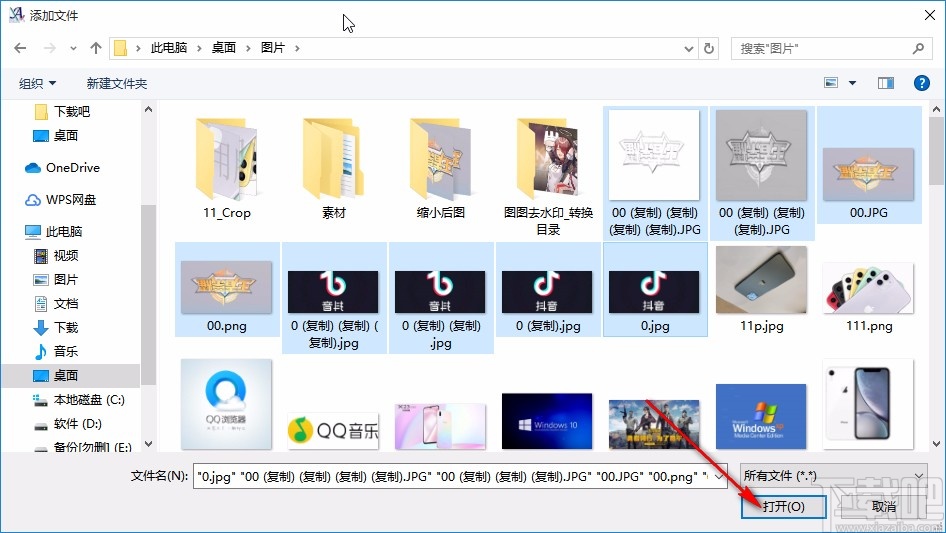Select the QQ浏览器 image thumbnail
Screen dimensions: 946x533
point(226,404)
